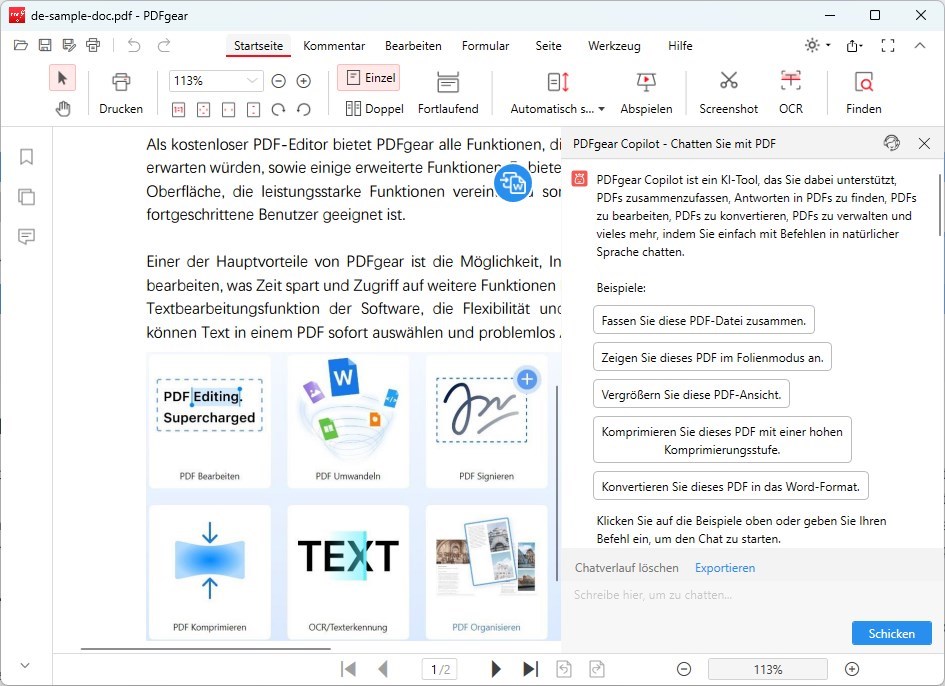Go to the previous page
Image resolution: width=945 pixels, height=686 pixels.
(383, 669)
